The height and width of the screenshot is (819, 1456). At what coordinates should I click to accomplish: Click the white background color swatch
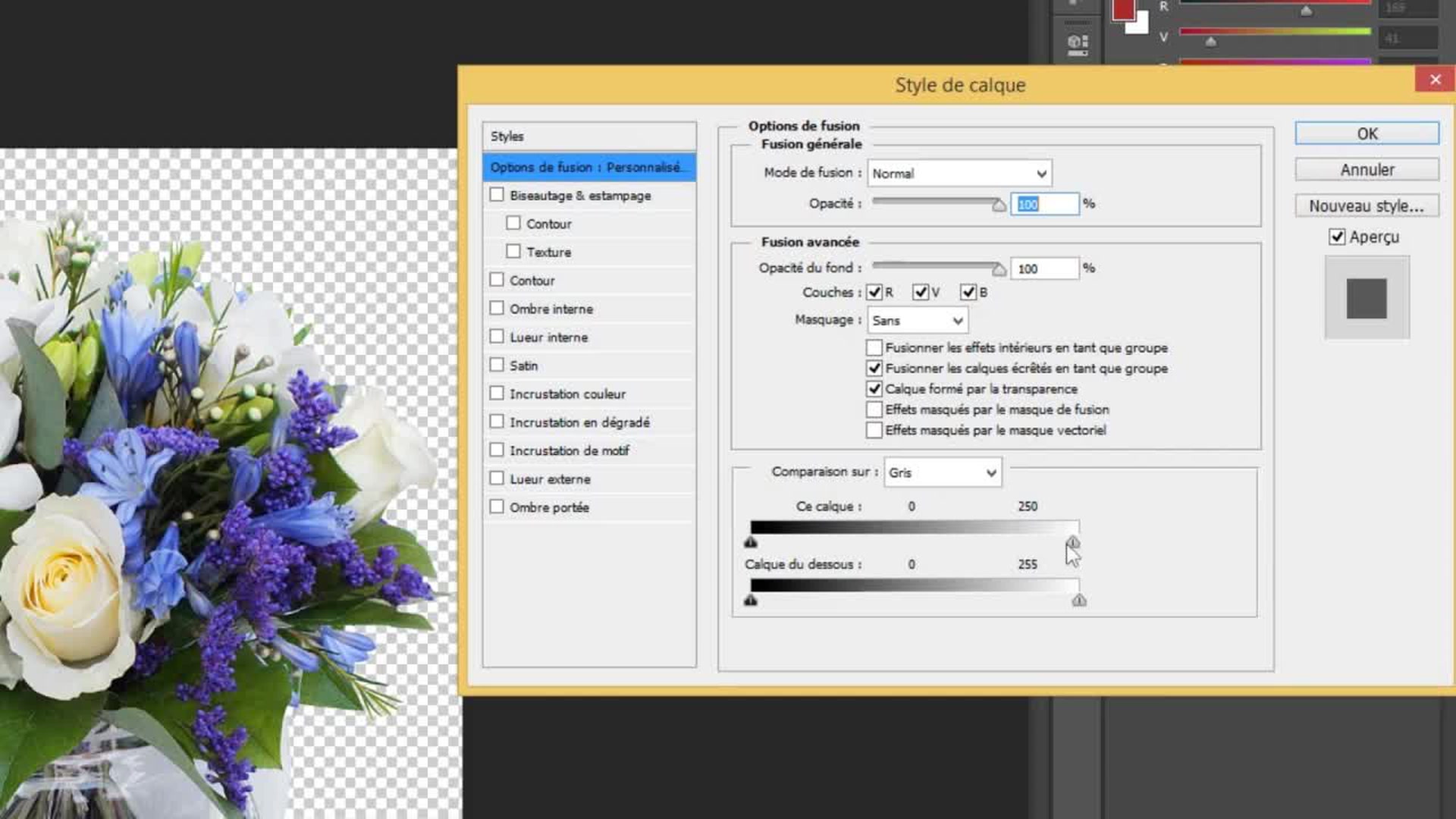click(1140, 25)
